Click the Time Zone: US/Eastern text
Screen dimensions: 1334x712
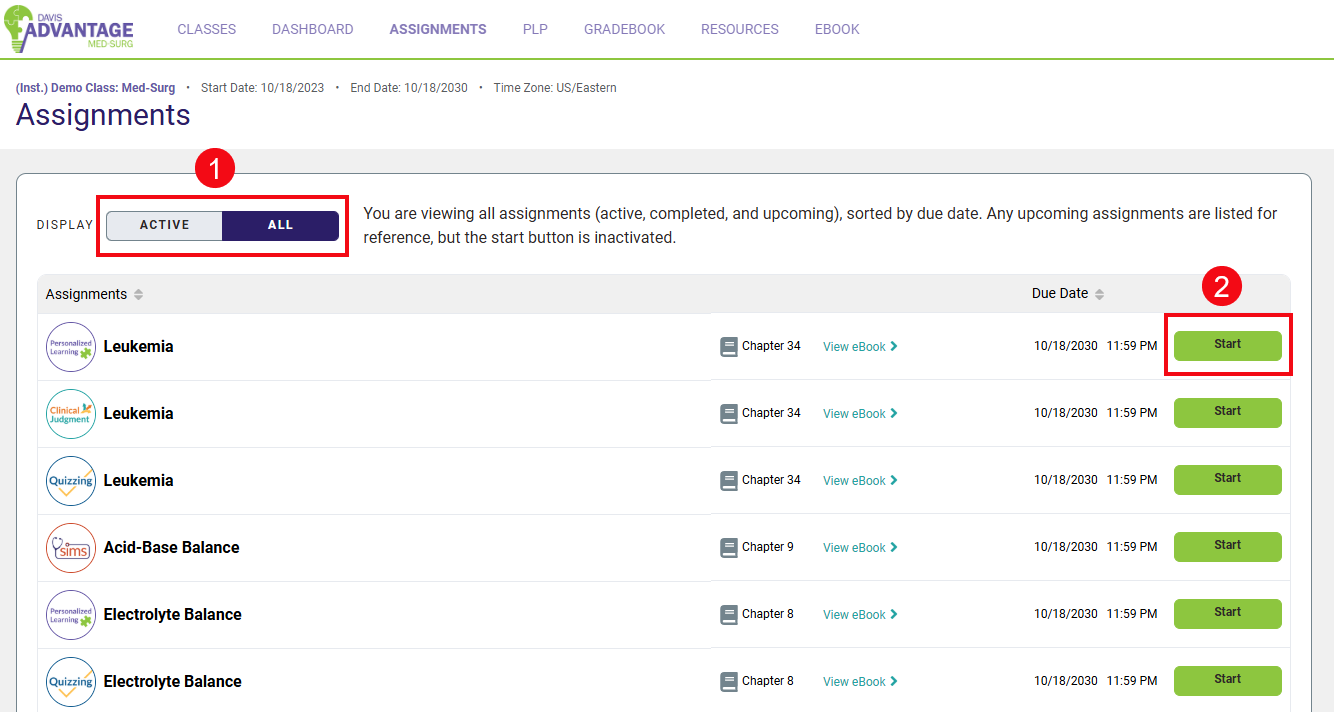tap(555, 88)
